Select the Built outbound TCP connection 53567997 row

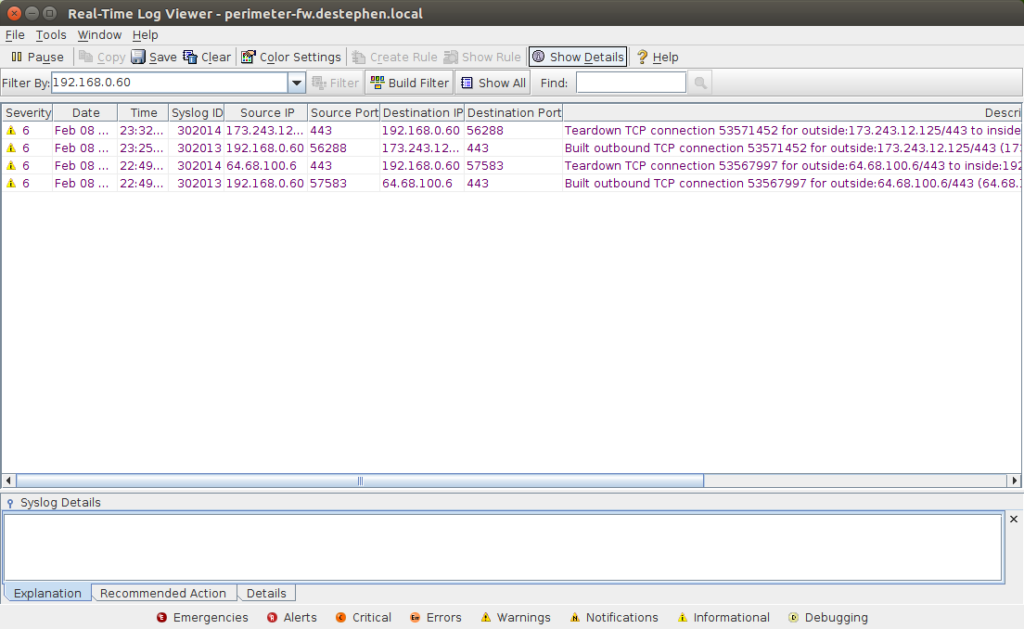511,184
